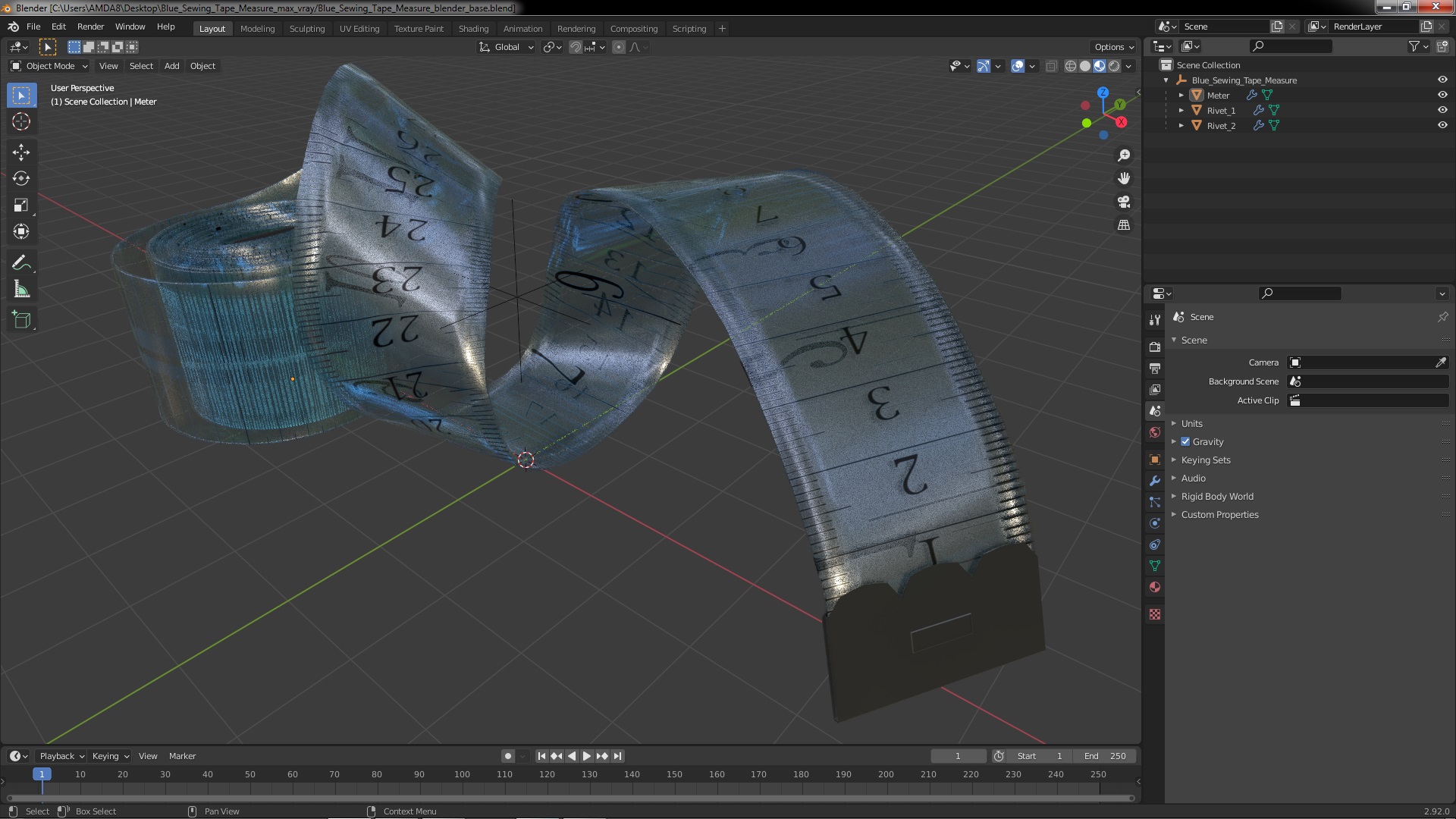Image resolution: width=1456 pixels, height=819 pixels.
Task: Switch to the Modeling workspace tab
Action: (257, 29)
